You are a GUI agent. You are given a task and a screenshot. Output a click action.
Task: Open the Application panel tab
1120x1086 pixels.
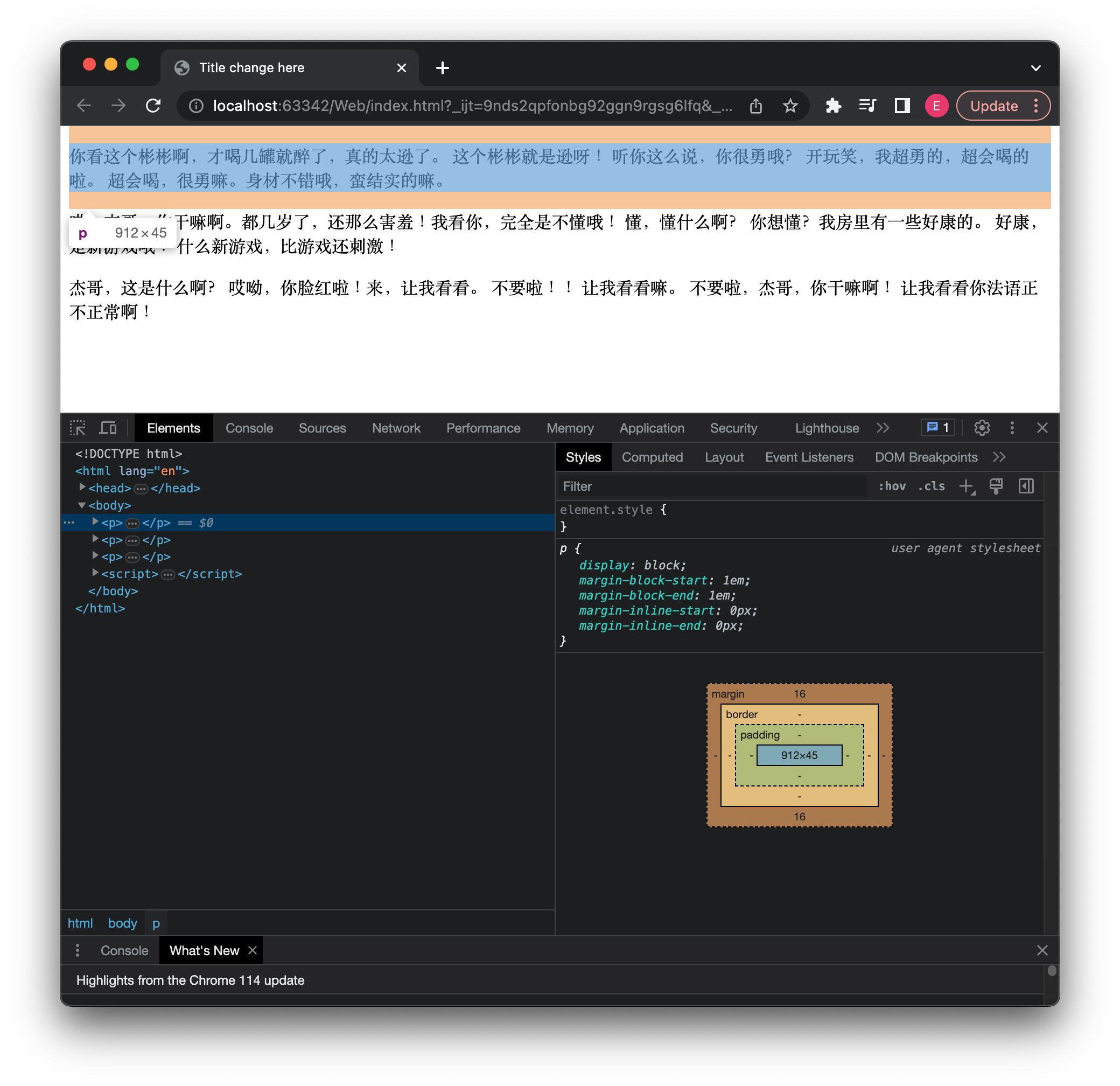click(x=652, y=428)
